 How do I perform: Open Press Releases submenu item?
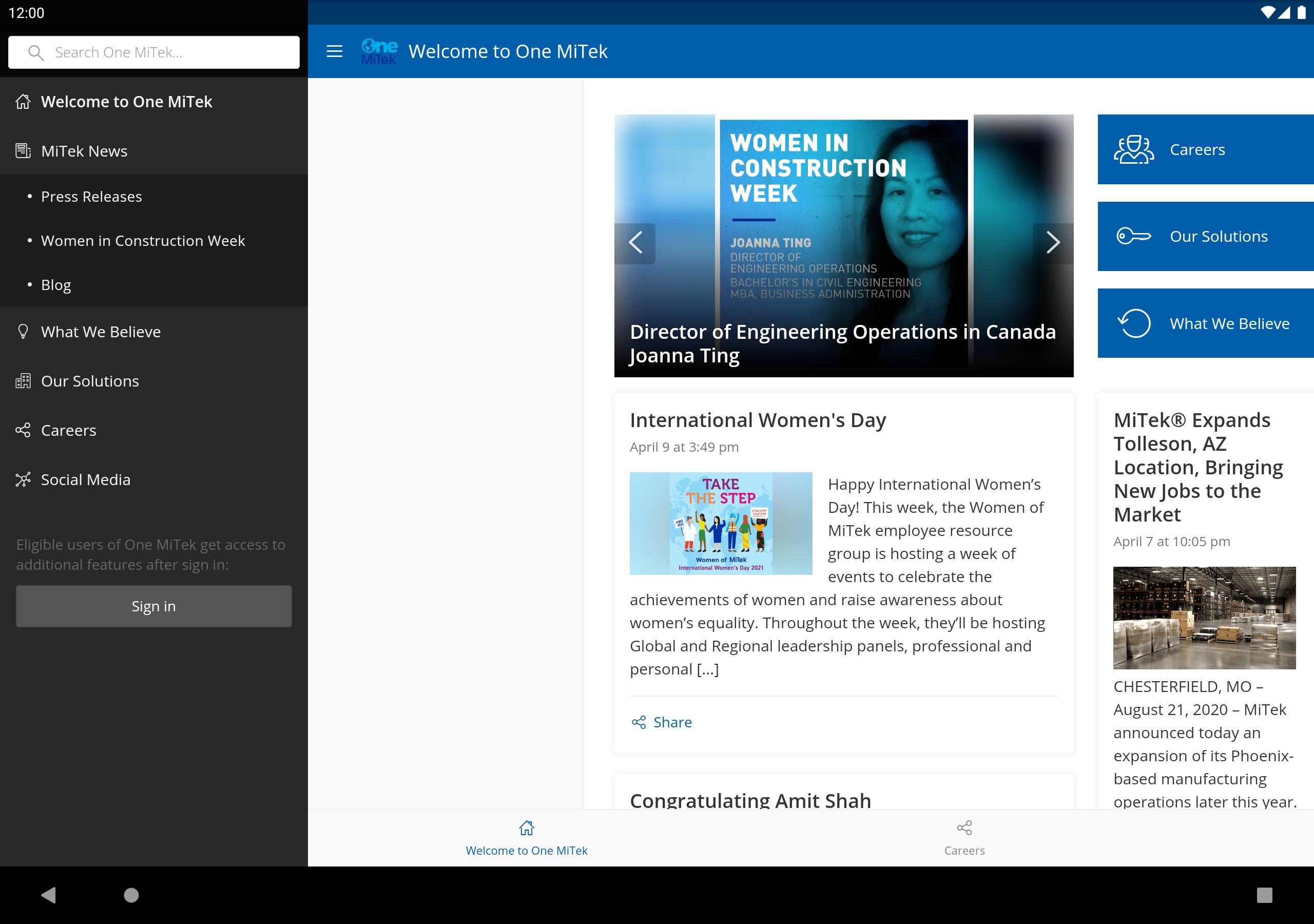[x=154, y=197]
